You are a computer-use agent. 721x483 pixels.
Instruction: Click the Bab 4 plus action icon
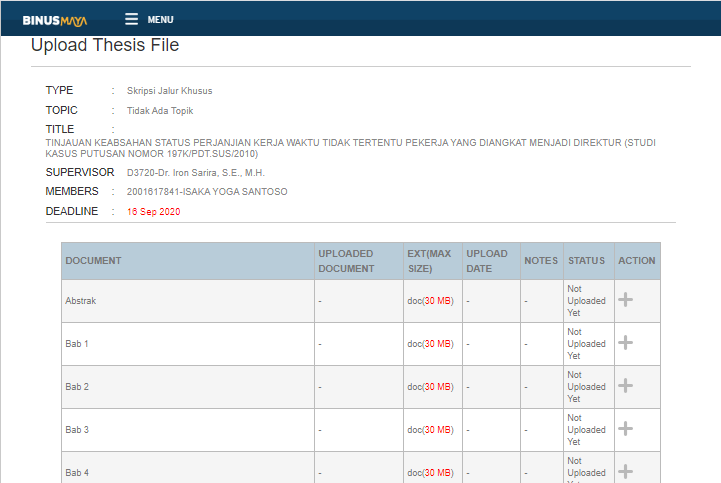626,471
